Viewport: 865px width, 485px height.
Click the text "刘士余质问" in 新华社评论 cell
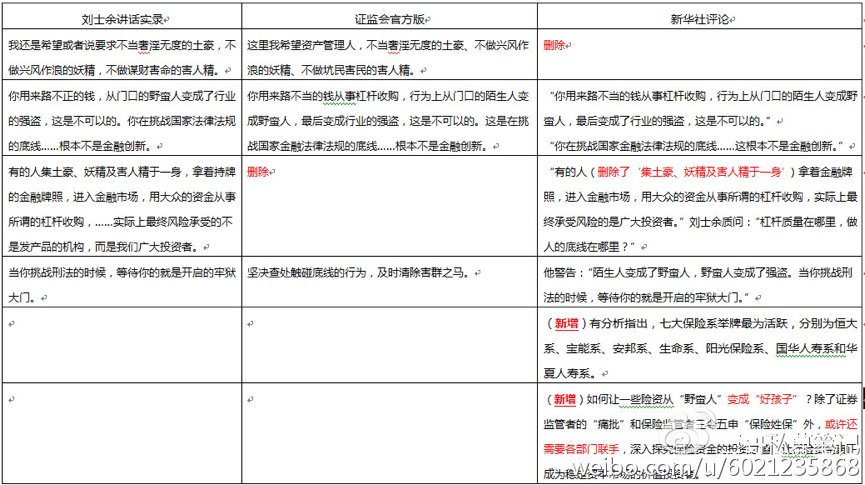717,222
